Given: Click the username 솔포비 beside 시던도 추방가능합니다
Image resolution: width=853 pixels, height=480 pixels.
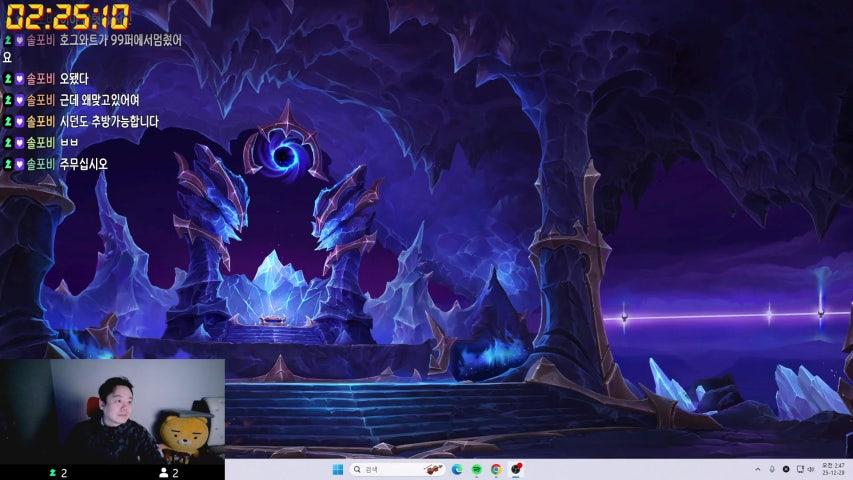Looking at the screenshot, I should pos(41,121).
